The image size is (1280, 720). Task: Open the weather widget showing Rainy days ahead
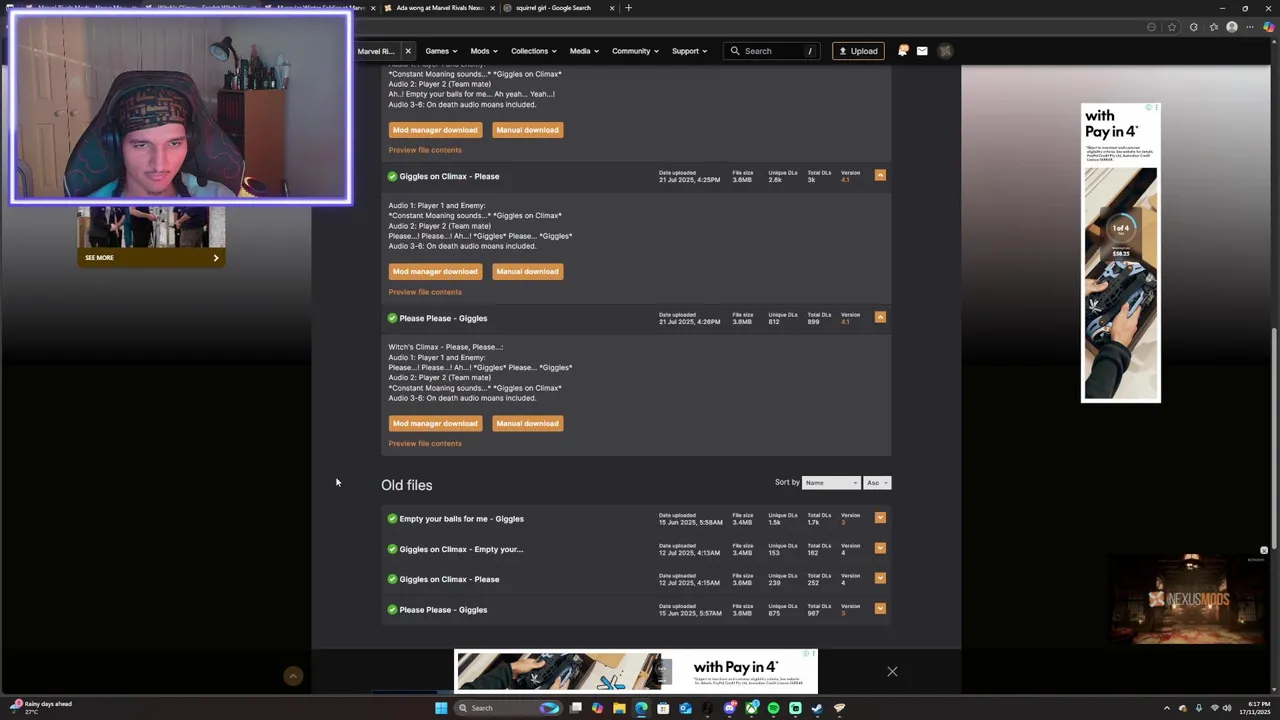42,707
